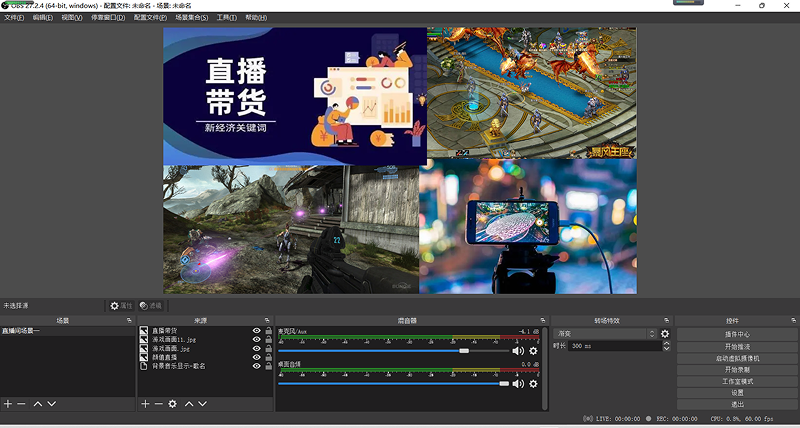Viewport: 800px width, 428px height.
Task: Add a new source with the plus icon in 来源 panel
Action: [x=145, y=404]
